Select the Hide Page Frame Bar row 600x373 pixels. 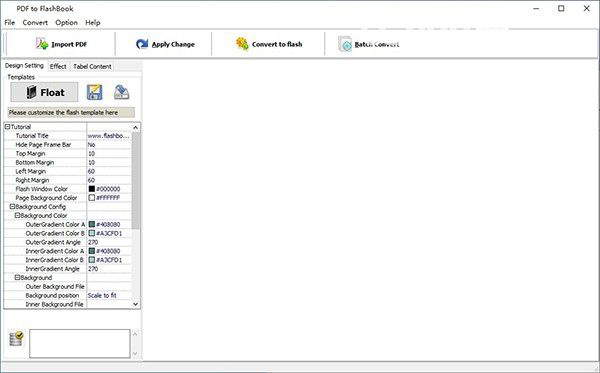click(68, 145)
